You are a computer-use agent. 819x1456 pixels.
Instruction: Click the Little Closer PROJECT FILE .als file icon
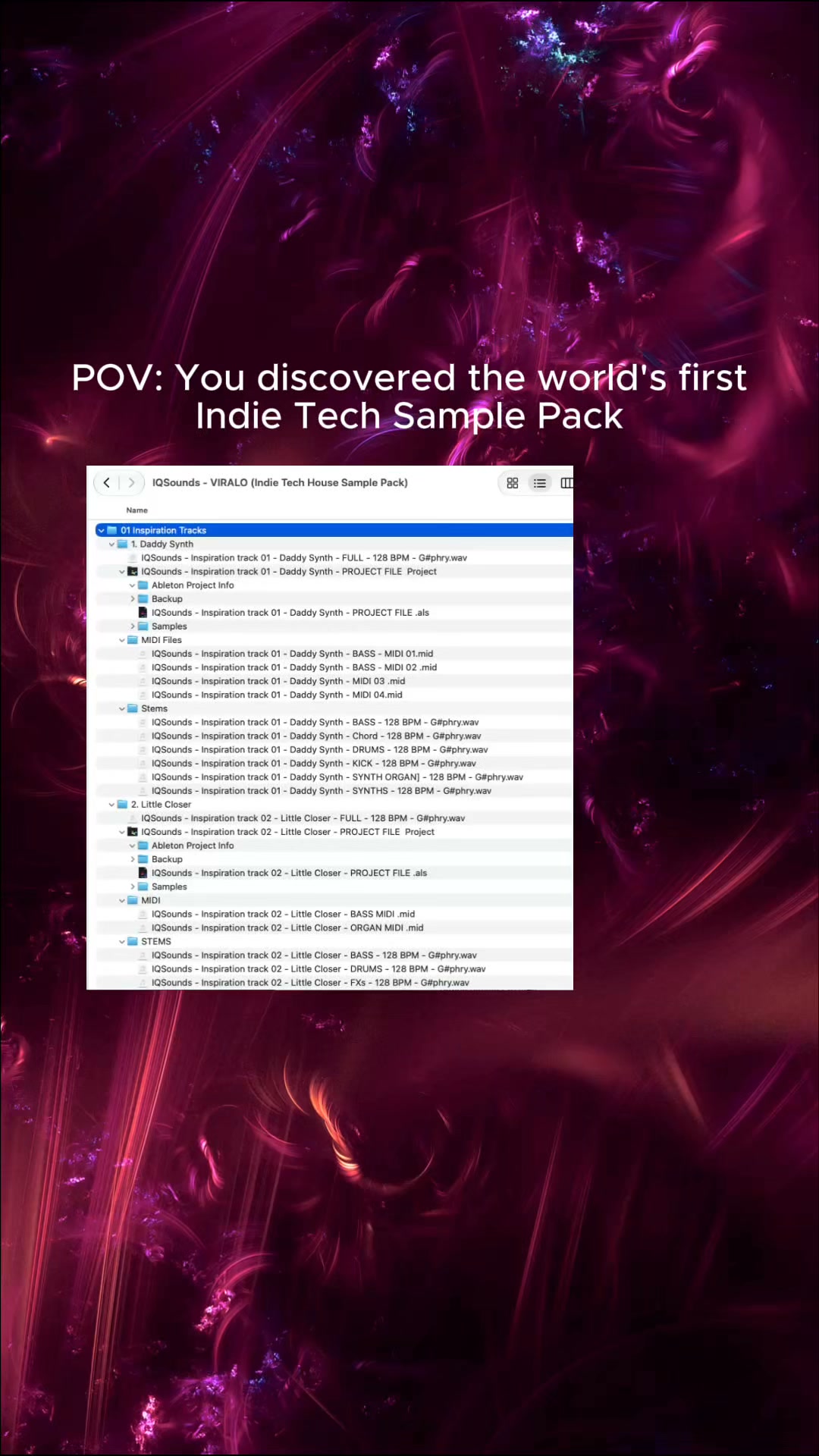(x=143, y=873)
